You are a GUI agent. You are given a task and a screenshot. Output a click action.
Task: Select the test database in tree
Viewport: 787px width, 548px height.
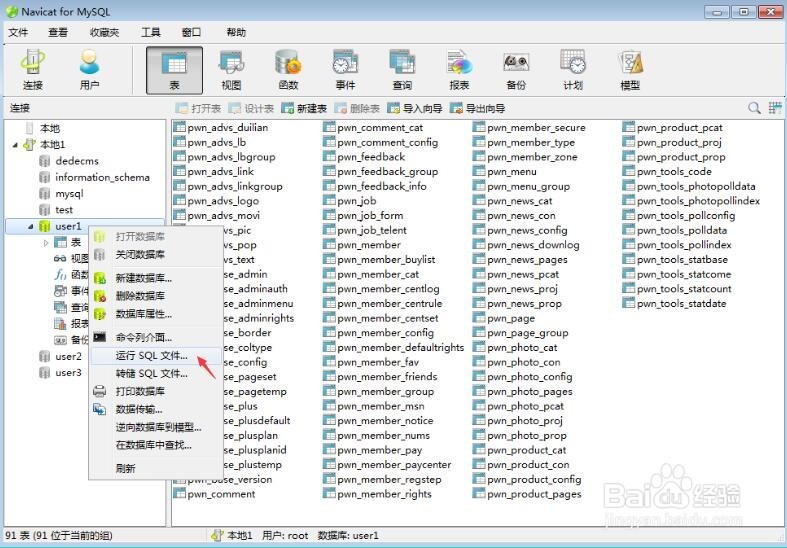64,210
